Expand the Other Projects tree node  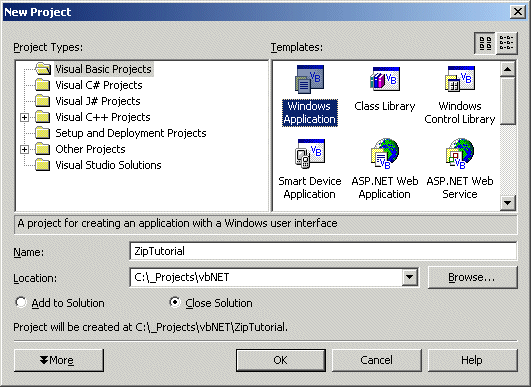24,149
